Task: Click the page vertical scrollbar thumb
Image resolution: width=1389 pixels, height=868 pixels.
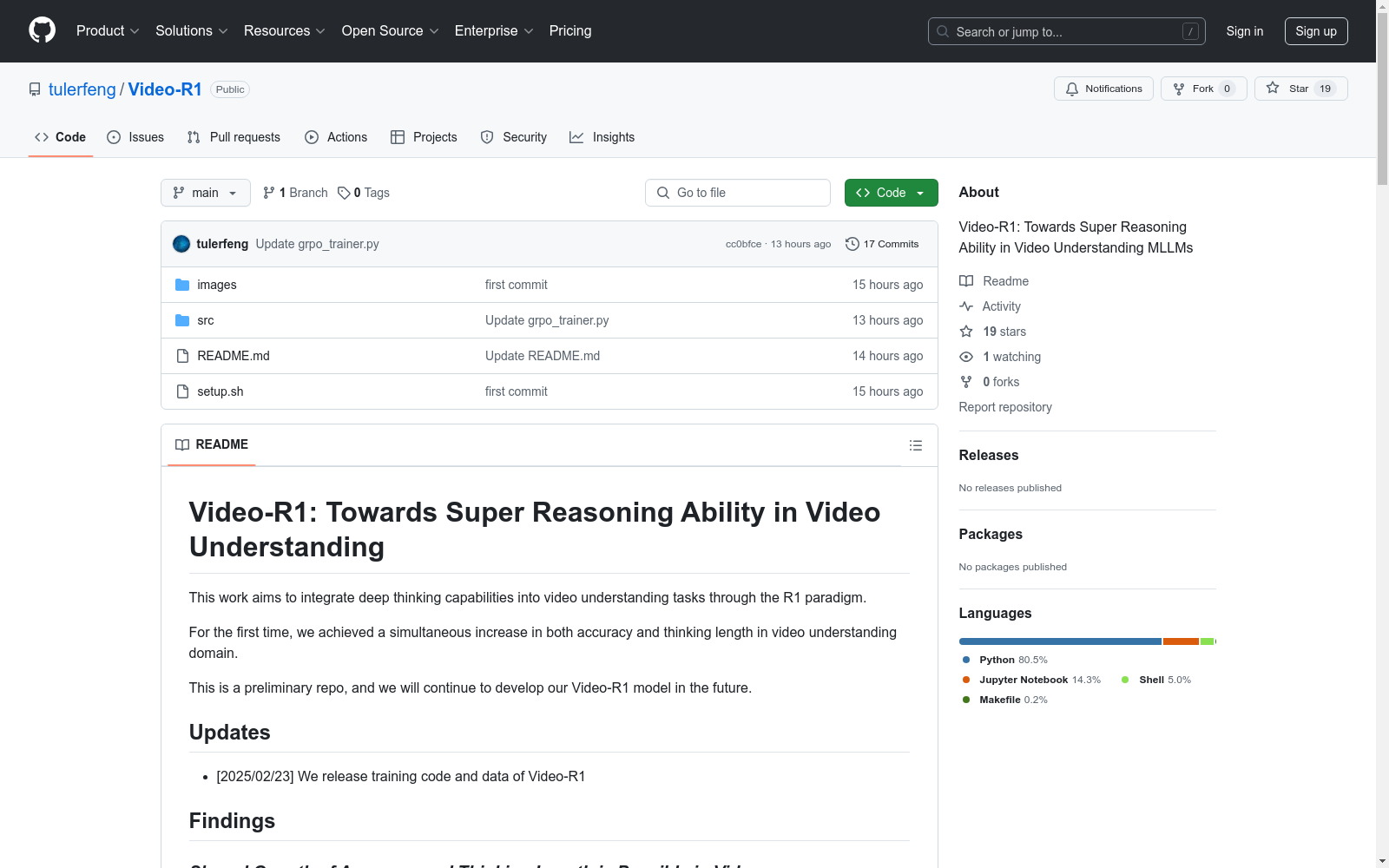Action: coord(1382,98)
